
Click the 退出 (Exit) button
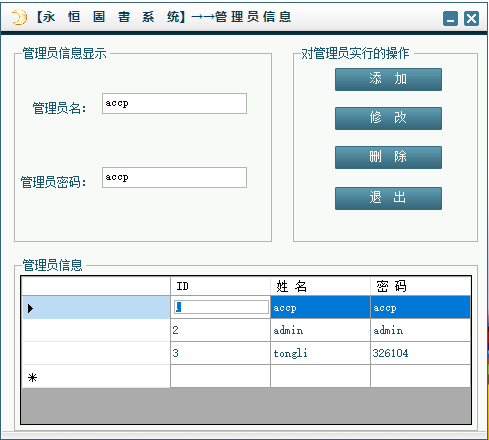[388, 198]
